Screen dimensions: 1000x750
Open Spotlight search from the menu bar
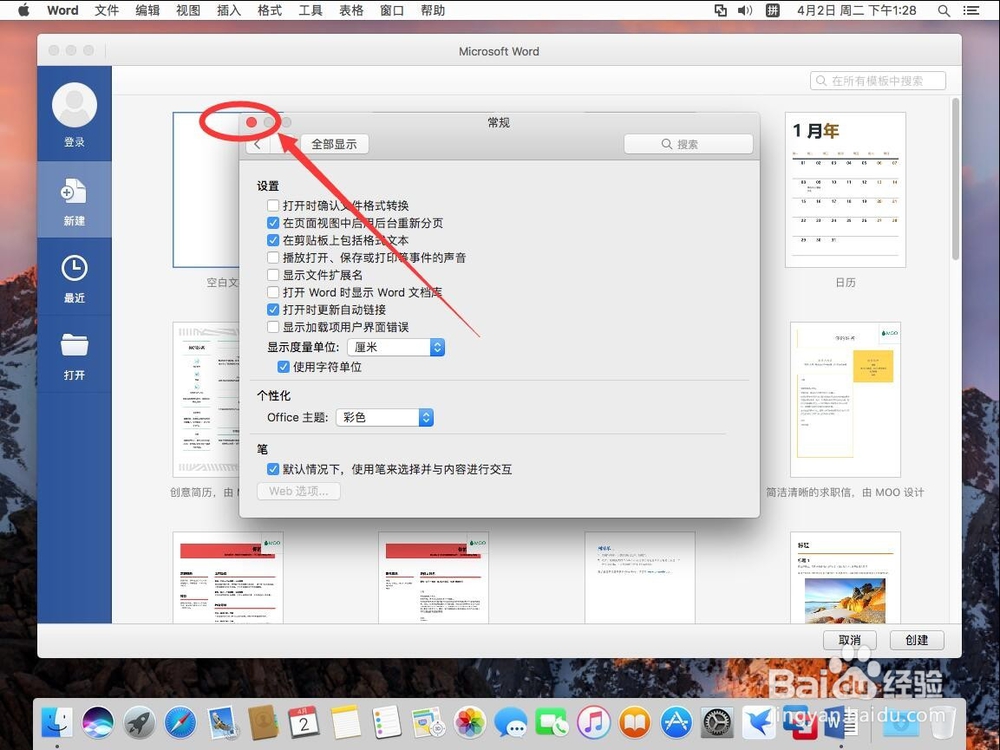(x=944, y=10)
